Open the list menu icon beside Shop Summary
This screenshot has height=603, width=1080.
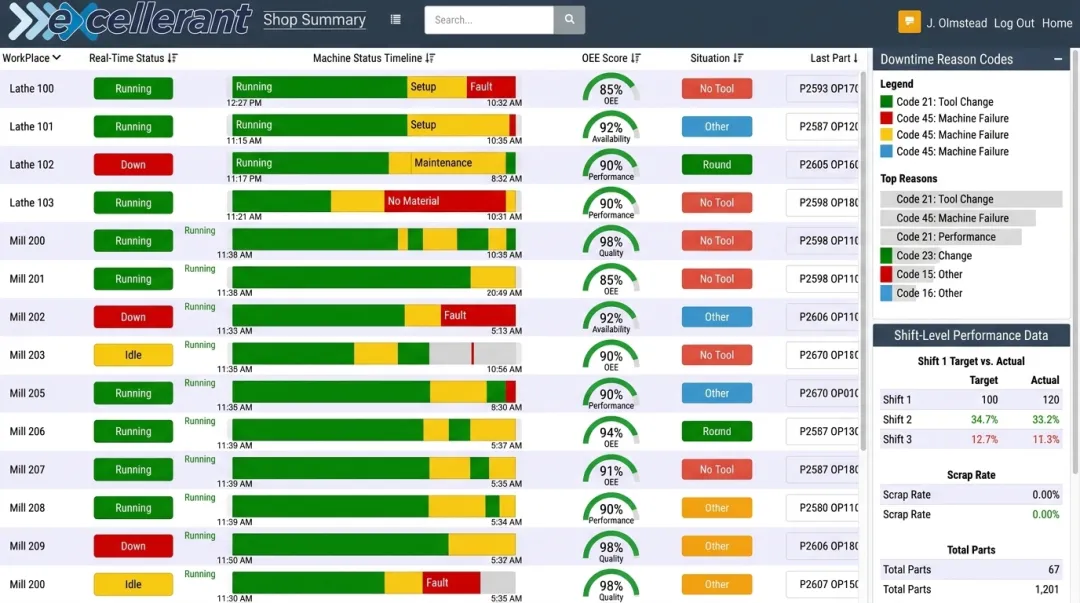[x=395, y=19]
